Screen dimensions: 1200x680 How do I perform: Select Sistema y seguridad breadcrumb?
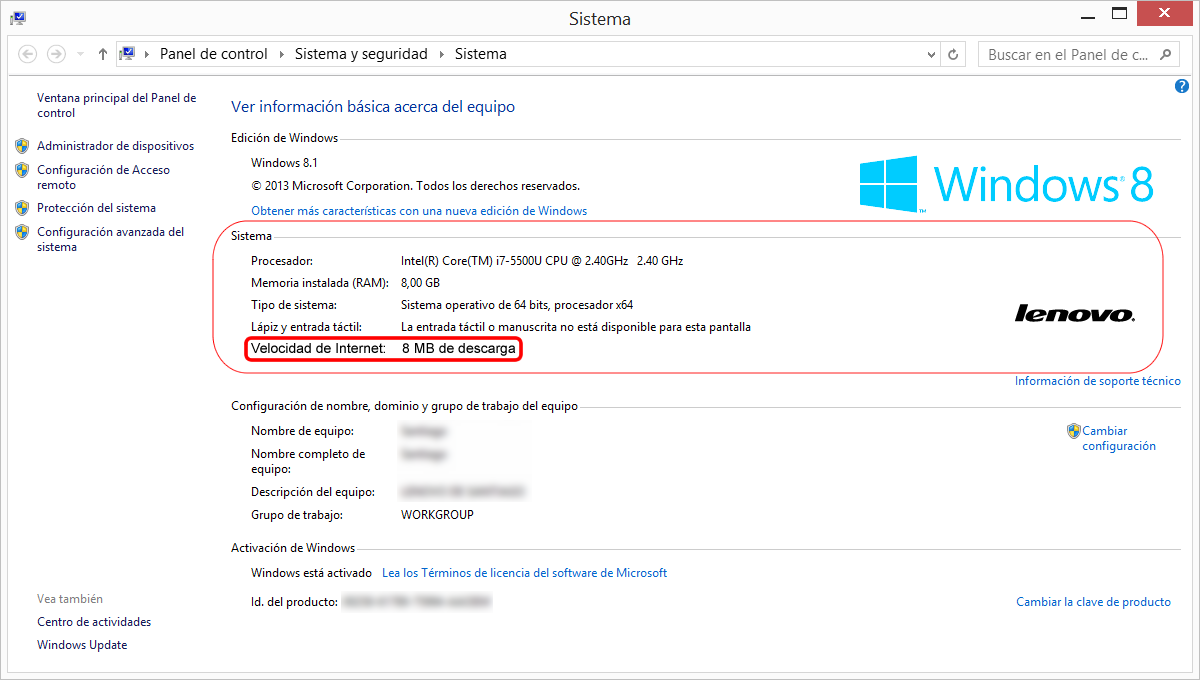(x=361, y=54)
